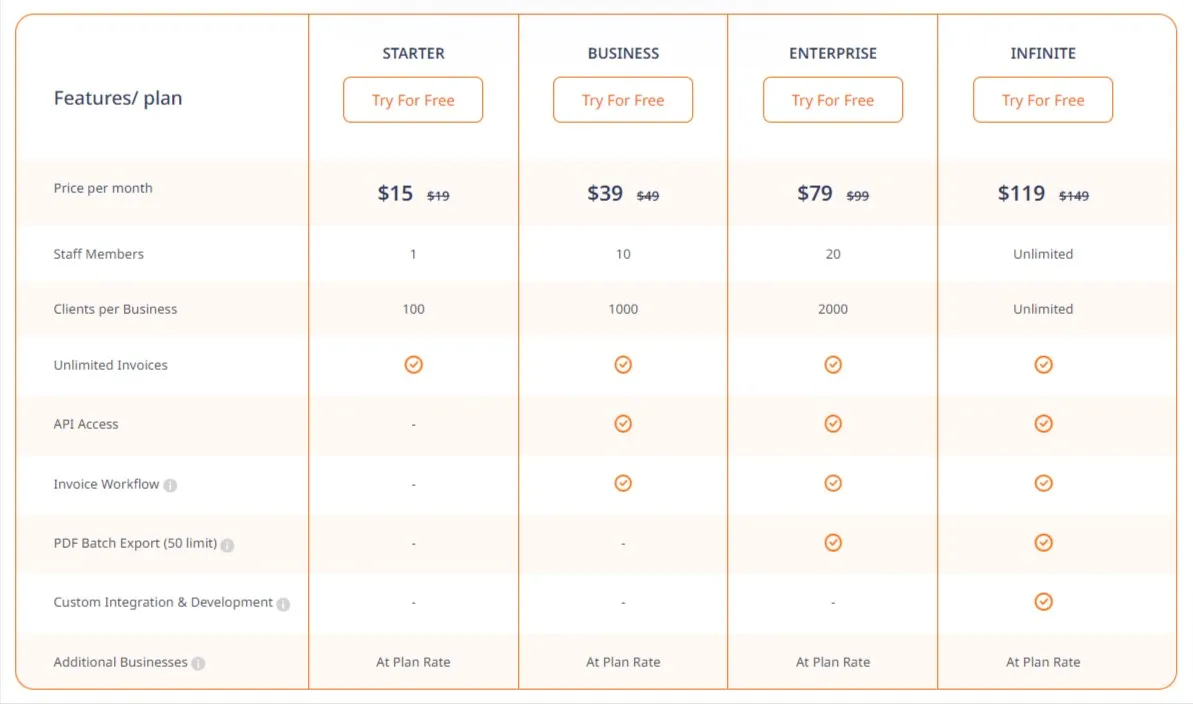
Task: Open info icon next to Invoice Workflow
Action: coord(170,486)
